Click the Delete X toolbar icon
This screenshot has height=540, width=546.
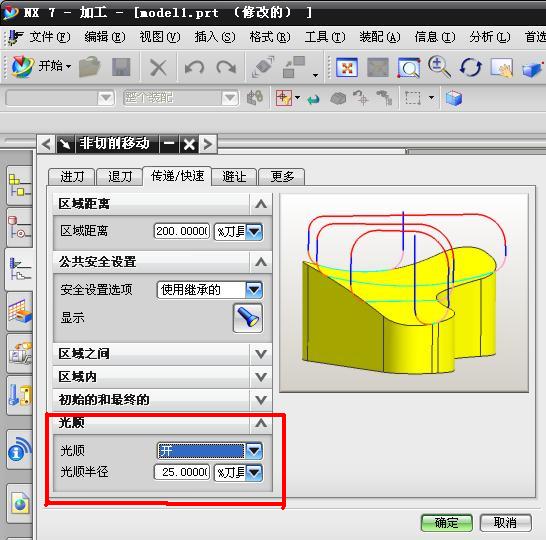coord(158,67)
